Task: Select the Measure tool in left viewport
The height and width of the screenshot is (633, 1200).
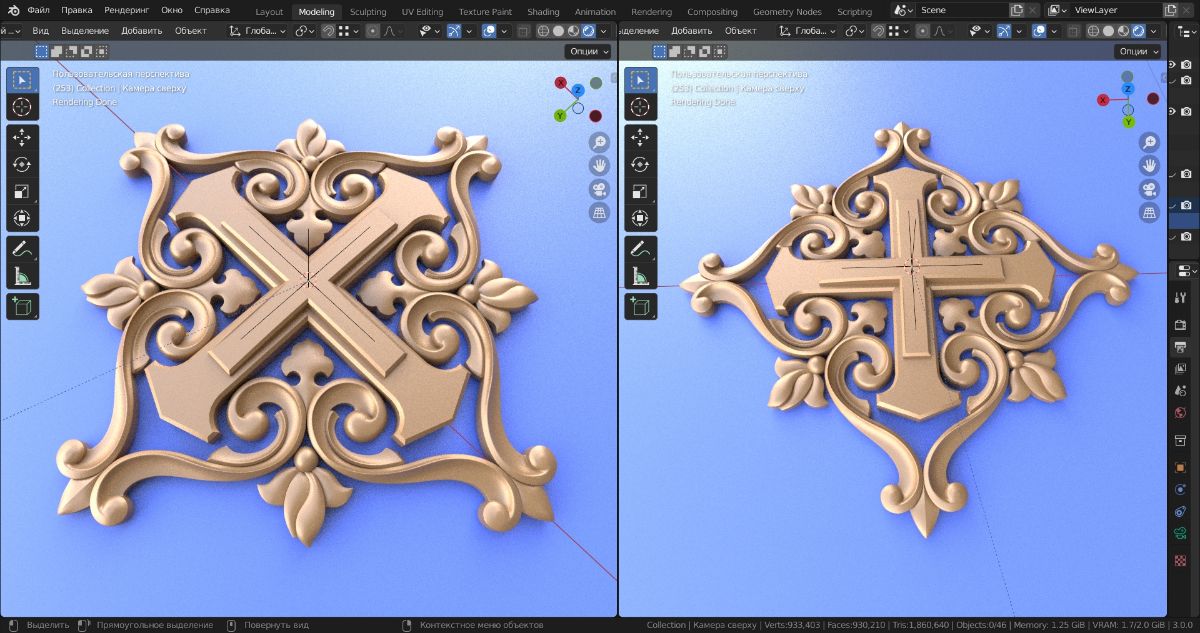Action: [x=22, y=276]
